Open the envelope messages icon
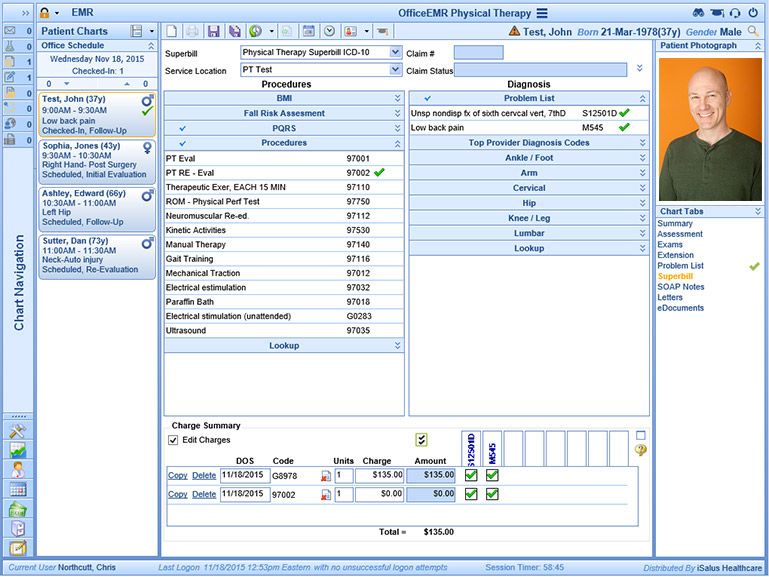769x577 pixels. click(x=10, y=30)
